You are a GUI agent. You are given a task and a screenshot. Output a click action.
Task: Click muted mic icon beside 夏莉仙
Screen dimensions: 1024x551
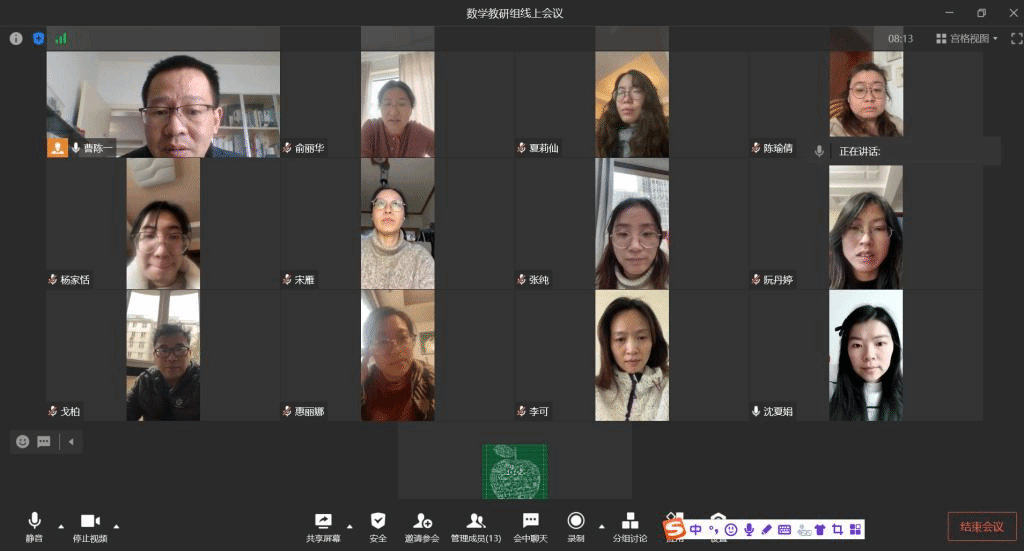[521, 148]
